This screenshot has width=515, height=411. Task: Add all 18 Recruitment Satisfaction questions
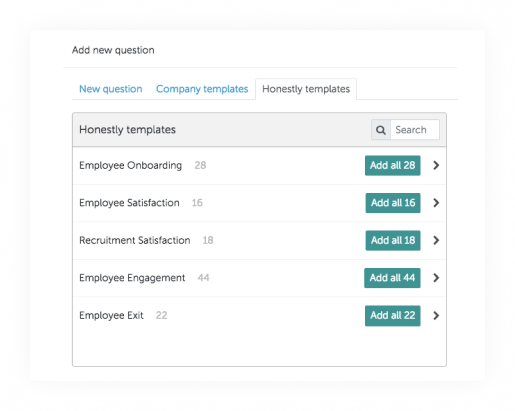click(x=393, y=240)
